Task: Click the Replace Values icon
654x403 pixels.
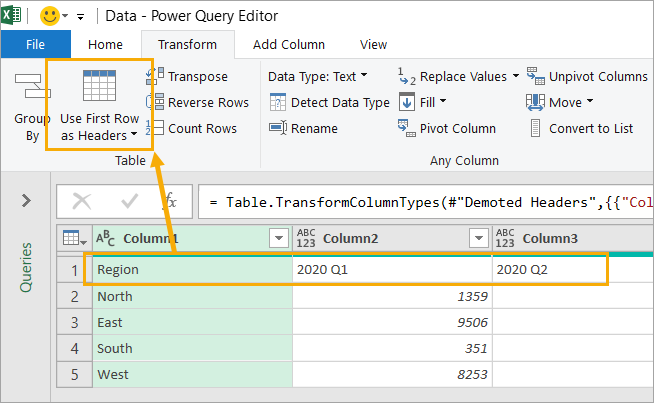Action: [x=407, y=77]
